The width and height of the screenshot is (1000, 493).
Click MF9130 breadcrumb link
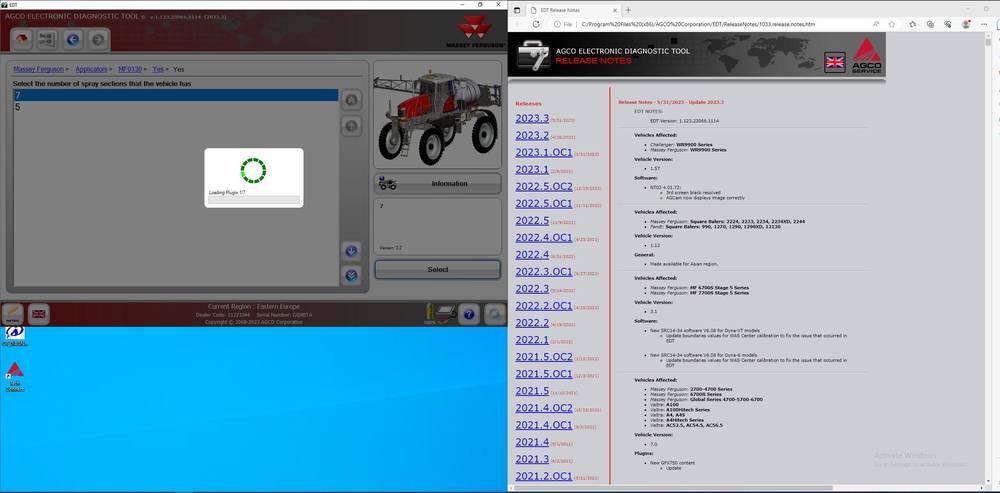(x=130, y=69)
